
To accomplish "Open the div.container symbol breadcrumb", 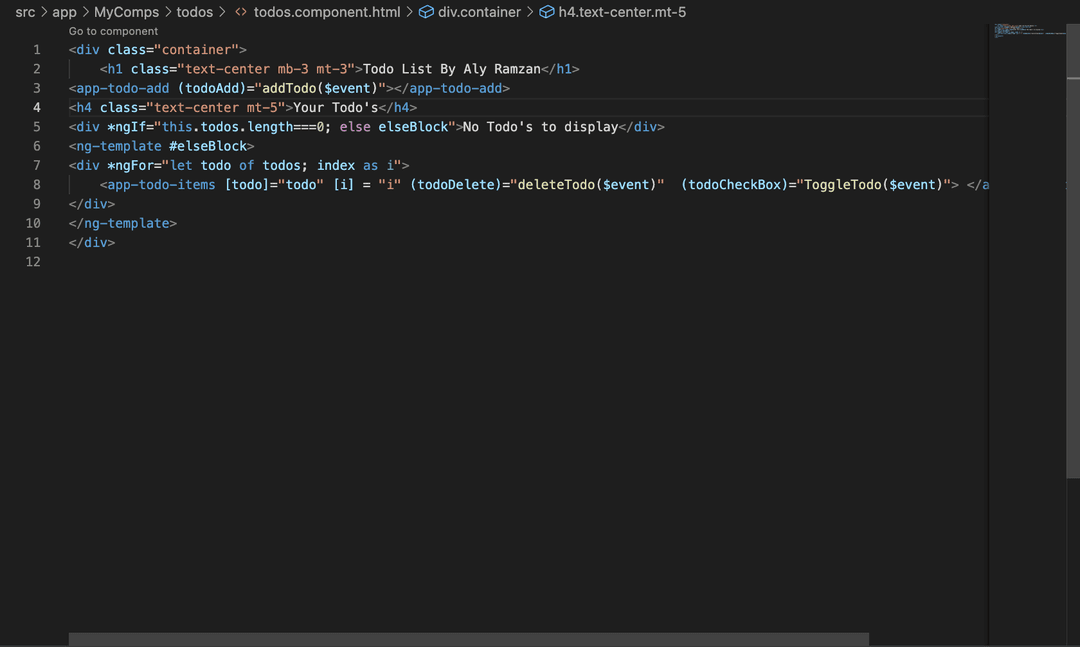I will (479, 13).
